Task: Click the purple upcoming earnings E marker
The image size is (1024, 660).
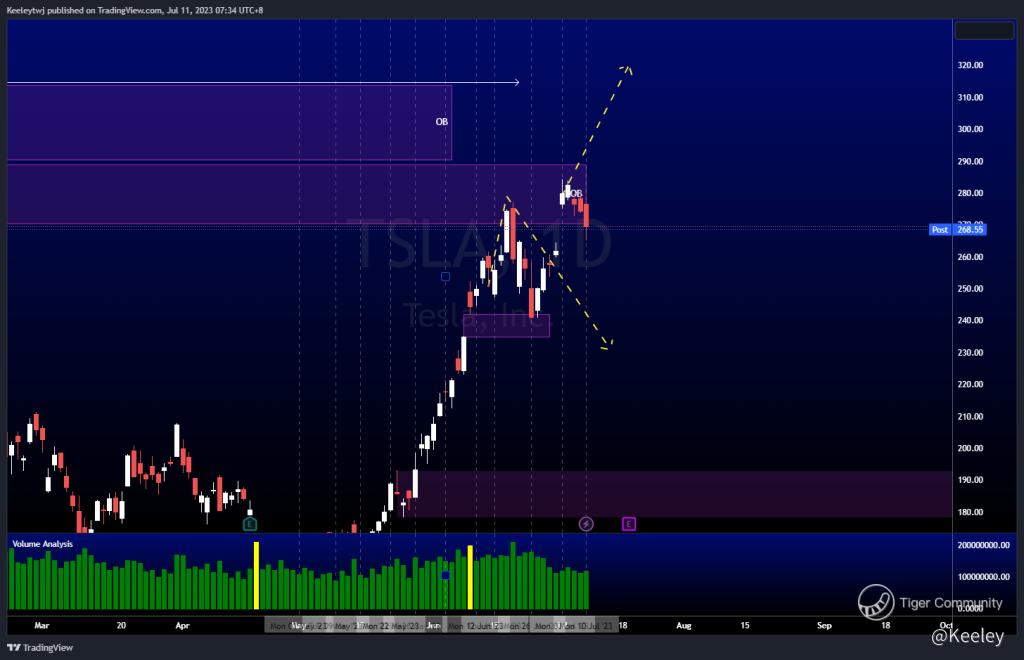Action: (628, 524)
